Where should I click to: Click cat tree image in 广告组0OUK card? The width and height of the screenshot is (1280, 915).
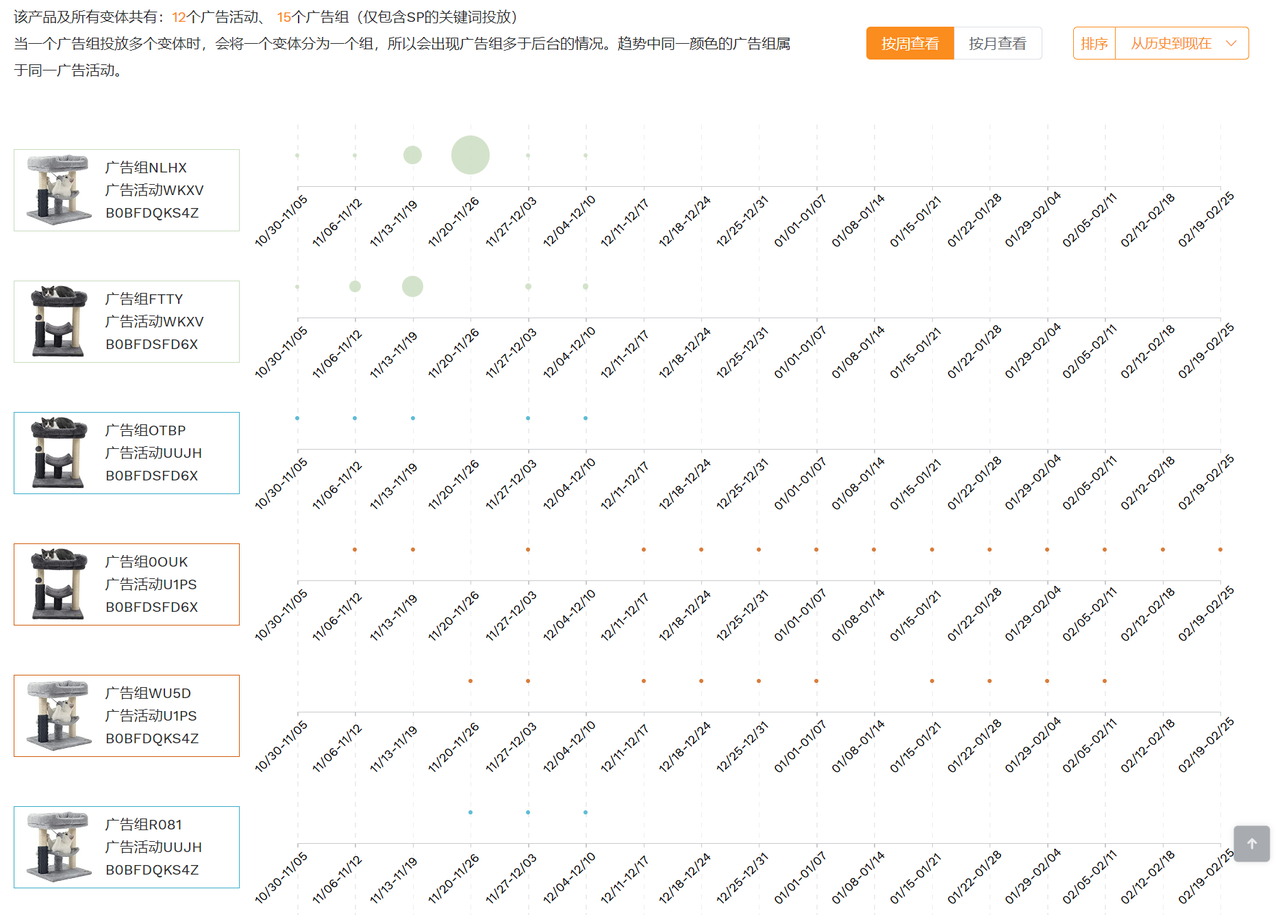tap(59, 584)
